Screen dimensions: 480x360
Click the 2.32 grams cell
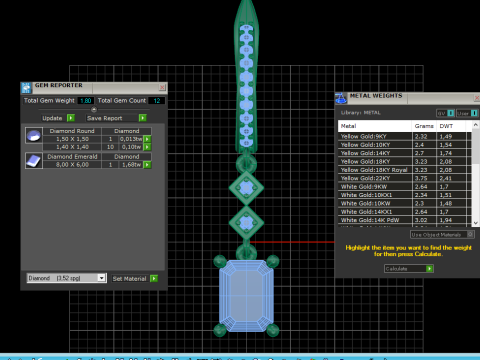[x=424, y=136]
